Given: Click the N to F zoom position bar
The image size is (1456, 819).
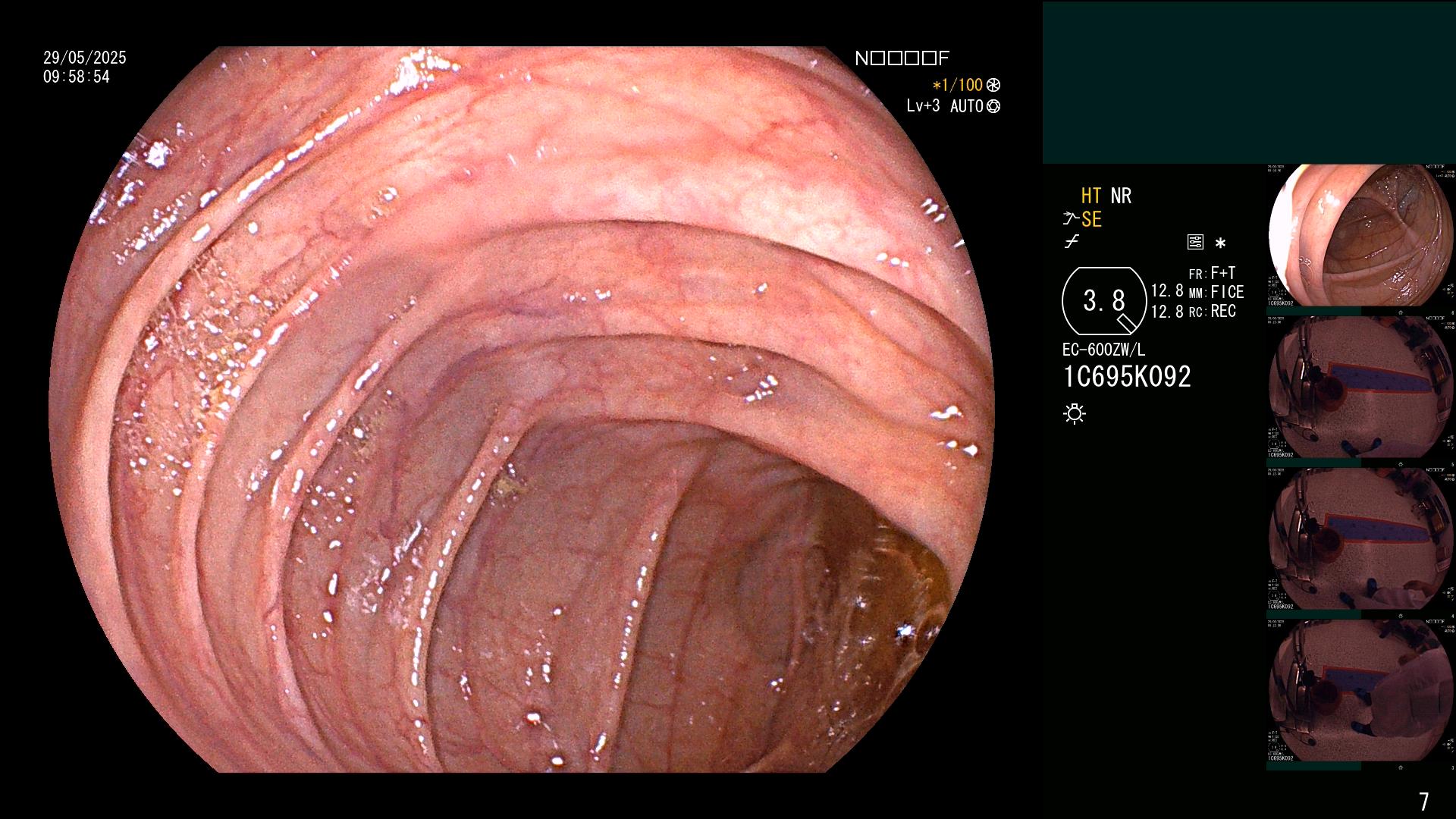Looking at the screenshot, I should pyautogui.click(x=902, y=58).
